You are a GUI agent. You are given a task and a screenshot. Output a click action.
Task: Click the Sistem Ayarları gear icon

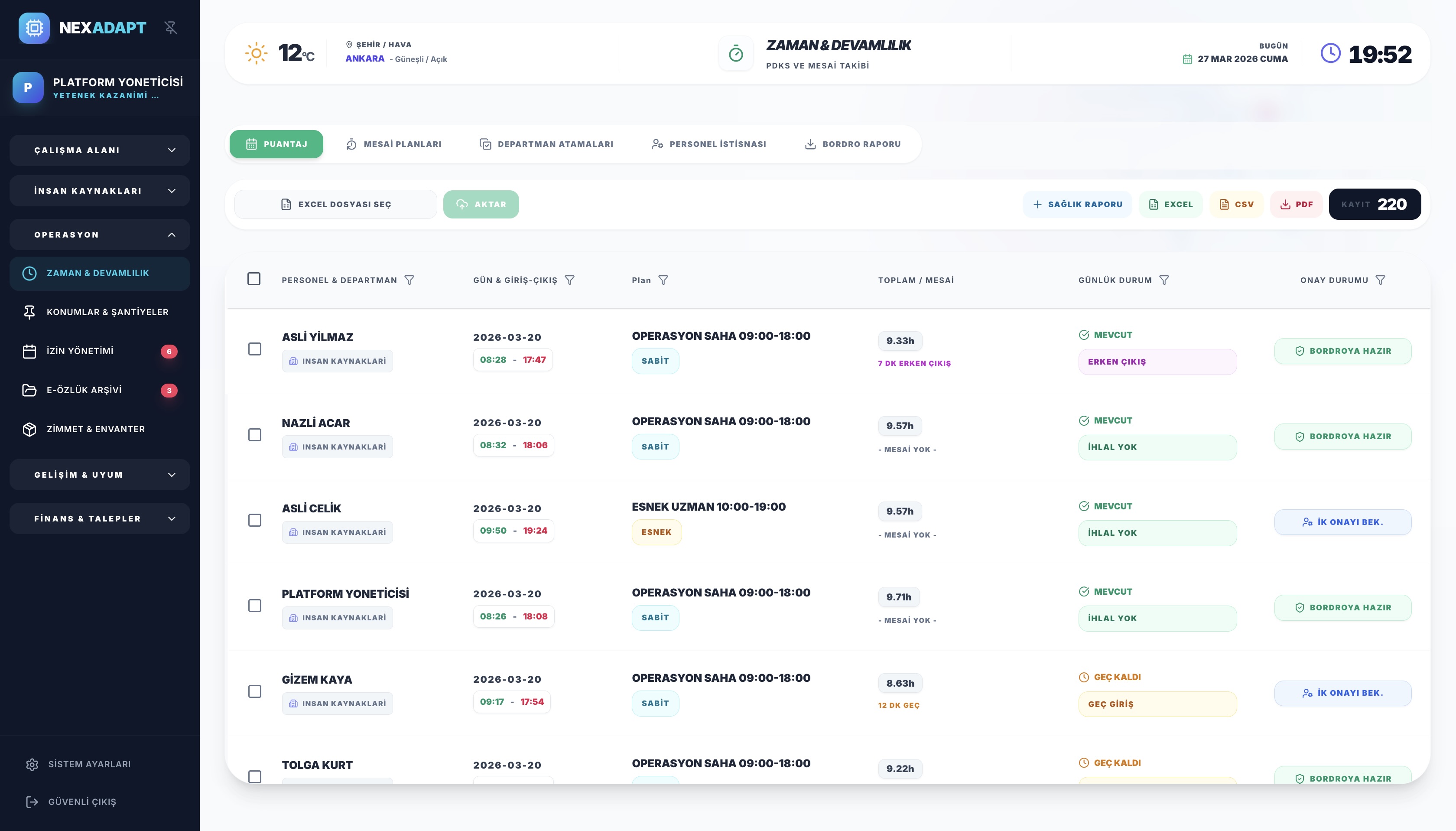[32, 764]
